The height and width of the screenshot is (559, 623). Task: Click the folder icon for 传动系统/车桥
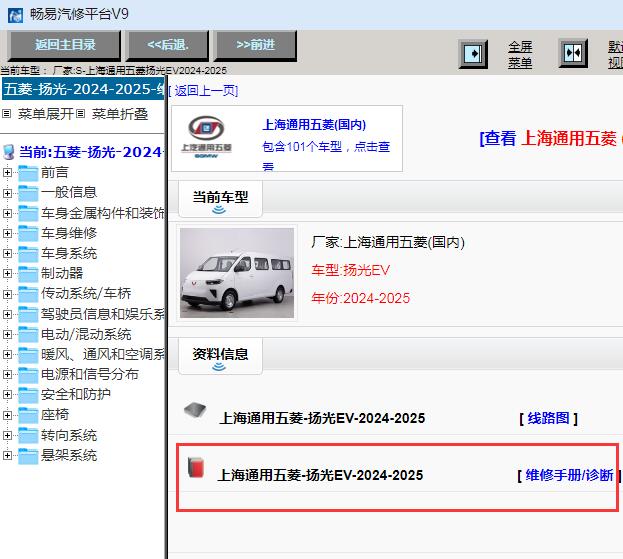28,294
